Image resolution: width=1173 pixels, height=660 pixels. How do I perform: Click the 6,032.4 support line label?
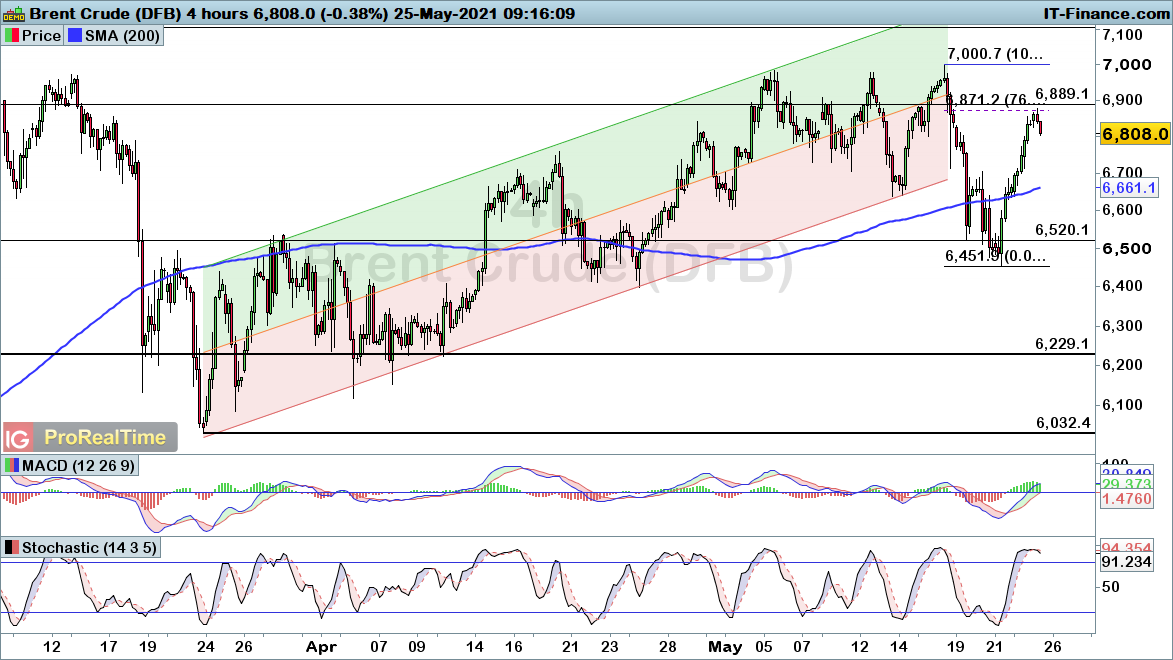(1061, 423)
